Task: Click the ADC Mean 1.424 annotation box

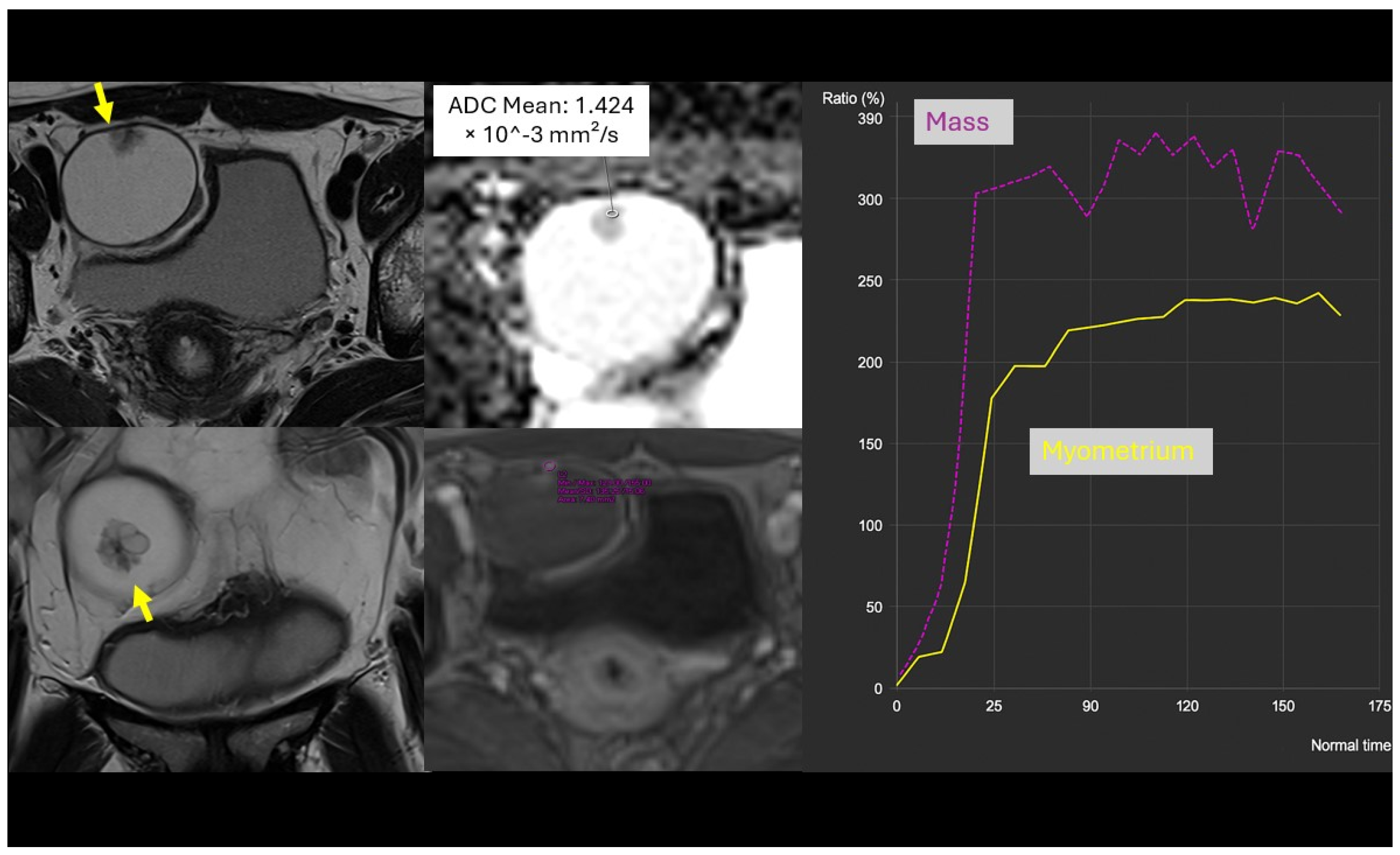Action: (x=540, y=120)
